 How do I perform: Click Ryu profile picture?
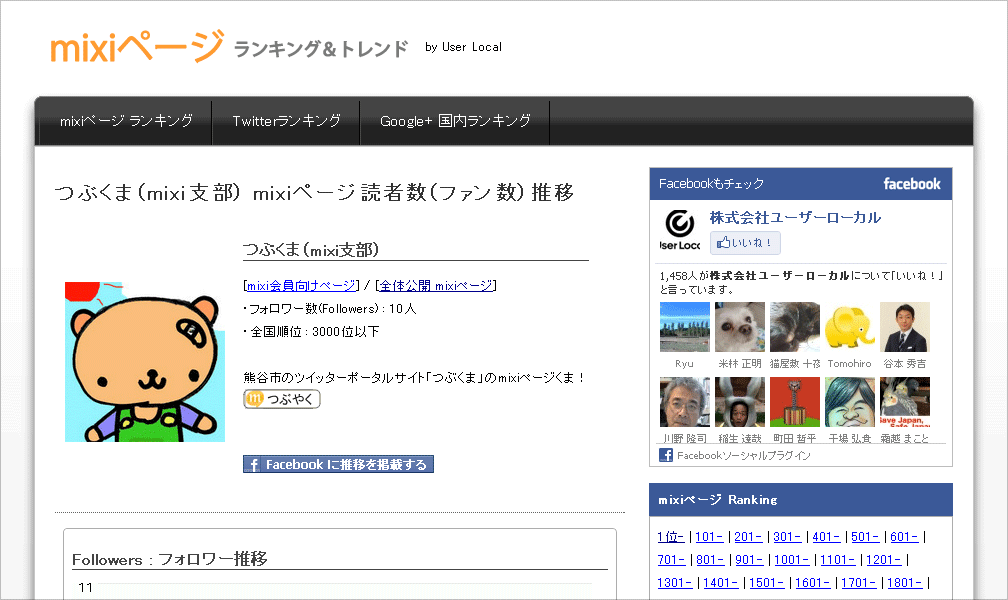685,327
